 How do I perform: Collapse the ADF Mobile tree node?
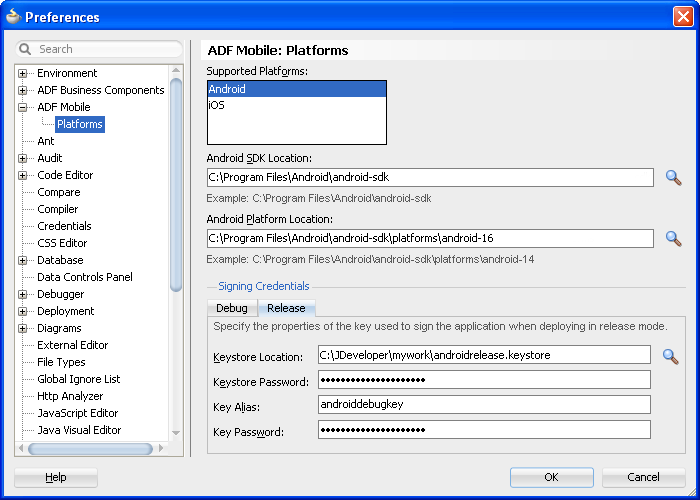tap(22, 107)
